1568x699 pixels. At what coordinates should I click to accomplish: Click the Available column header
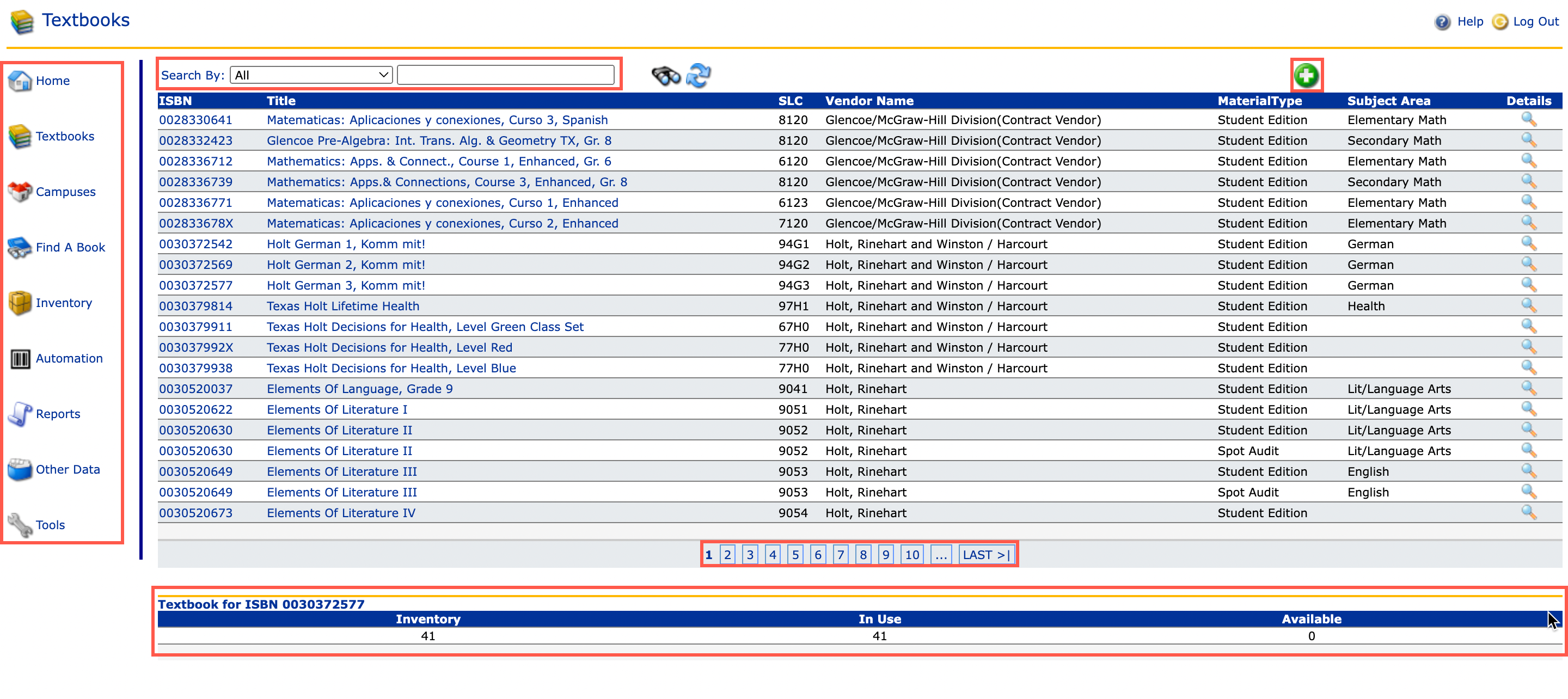click(x=1311, y=618)
